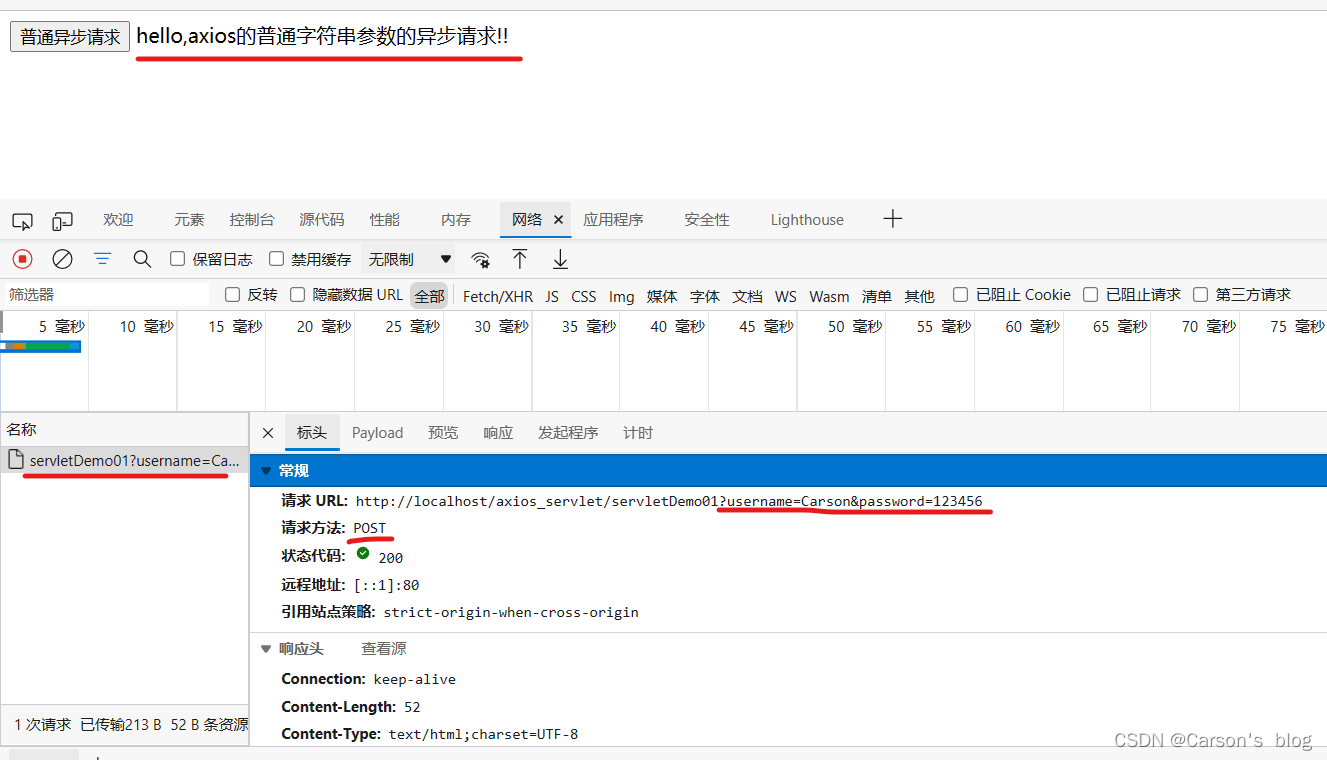Image resolution: width=1327 pixels, height=760 pixels.
Task: Open network search magnifier
Action: pos(142,259)
